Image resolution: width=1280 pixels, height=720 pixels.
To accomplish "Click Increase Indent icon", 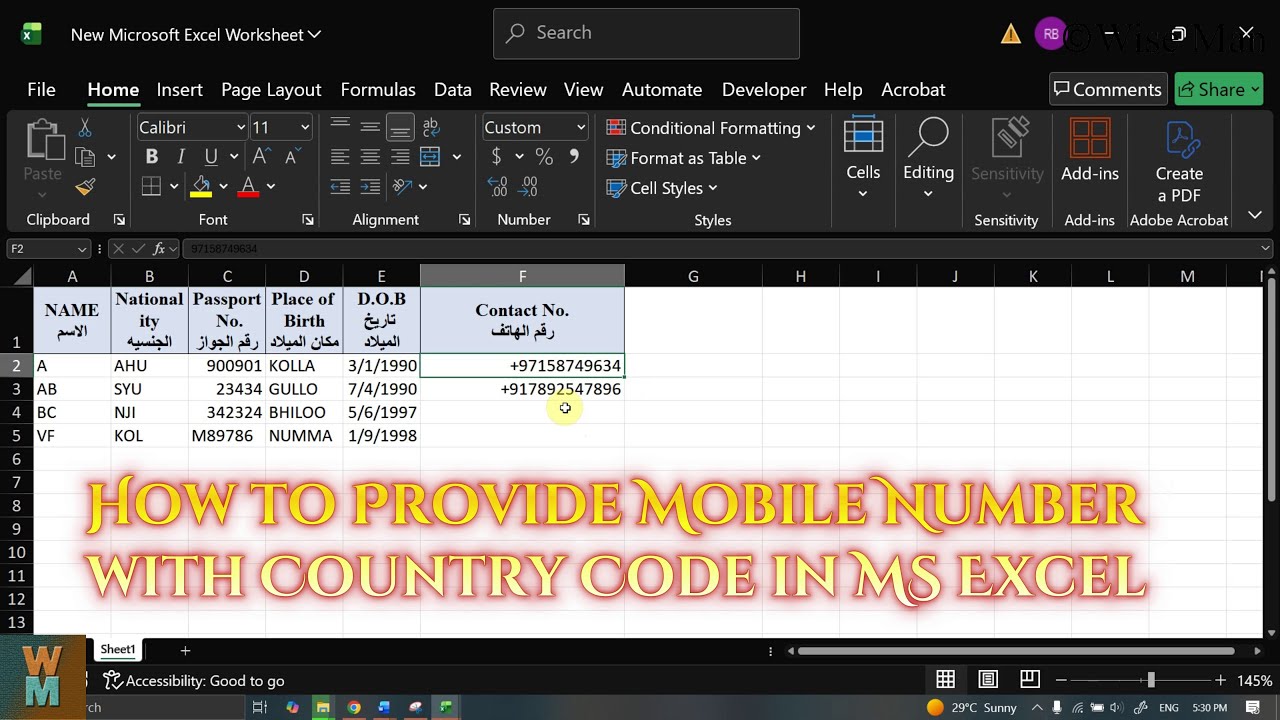I will coord(370,186).
